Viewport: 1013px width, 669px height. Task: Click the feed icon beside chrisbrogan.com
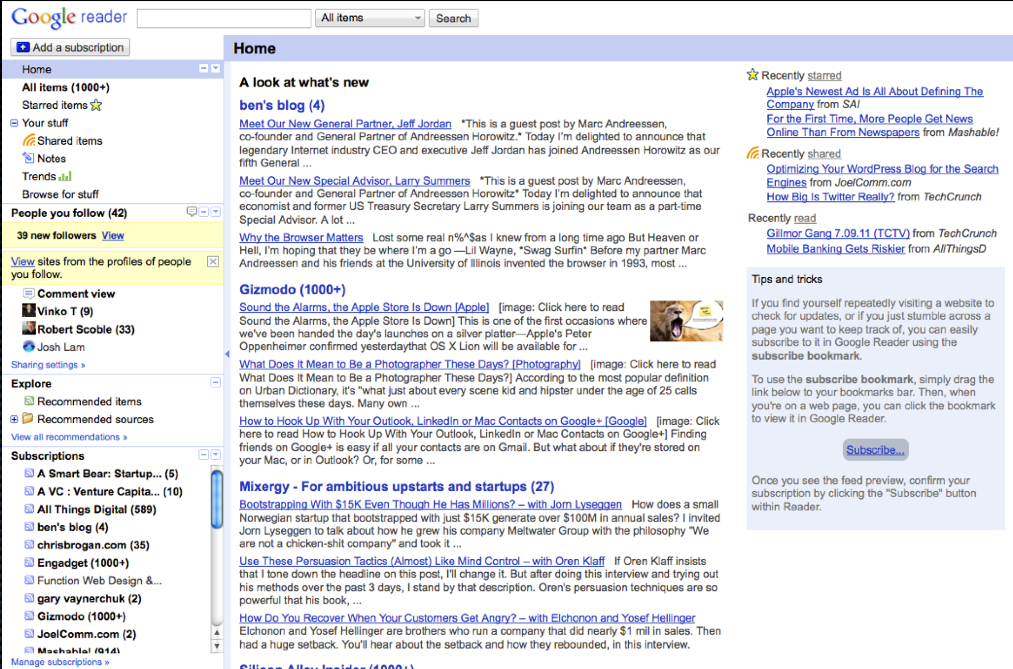(29, 544)
